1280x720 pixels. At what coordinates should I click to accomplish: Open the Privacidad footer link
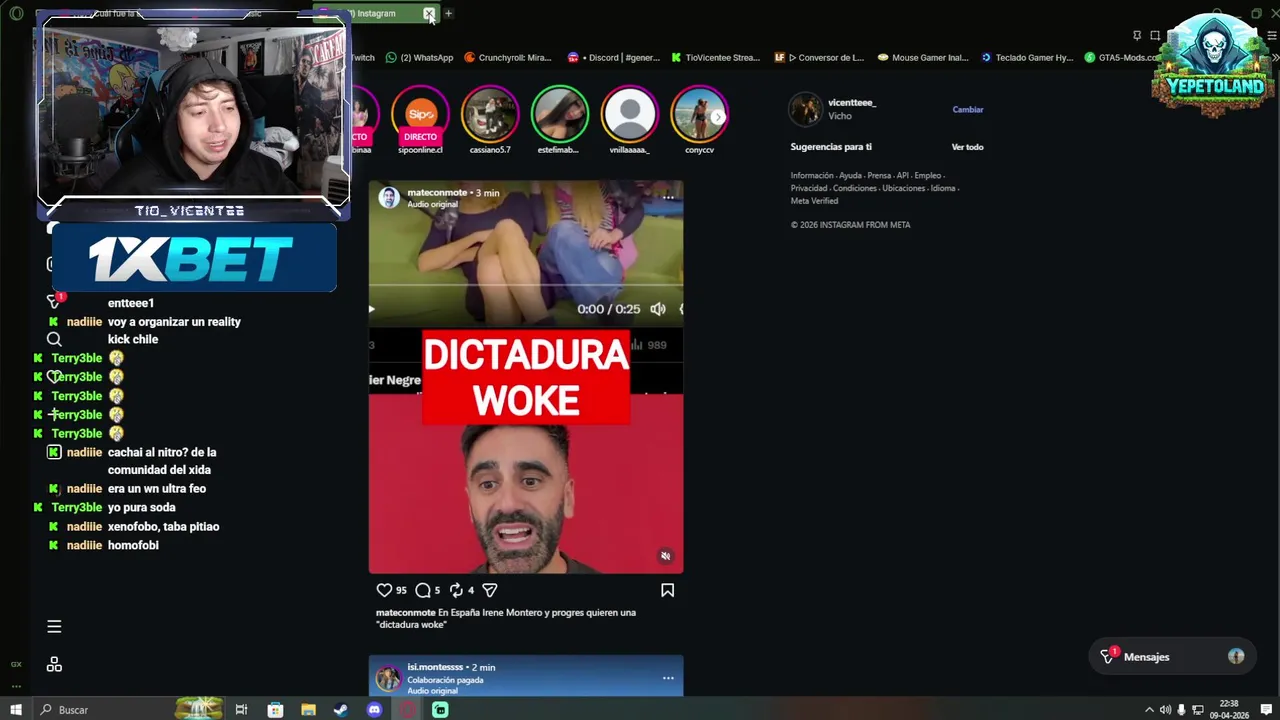(x=808, y=188)
